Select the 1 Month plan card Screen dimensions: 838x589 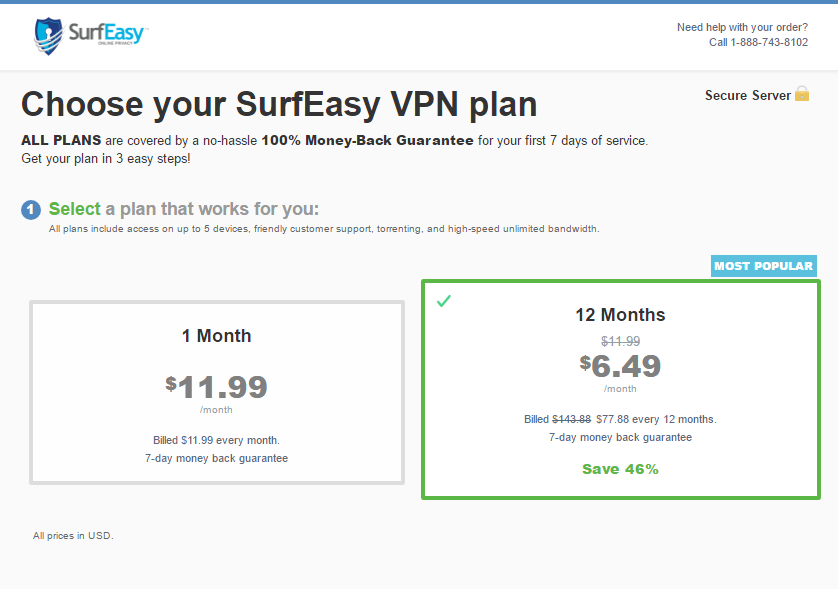click(216, 393)
